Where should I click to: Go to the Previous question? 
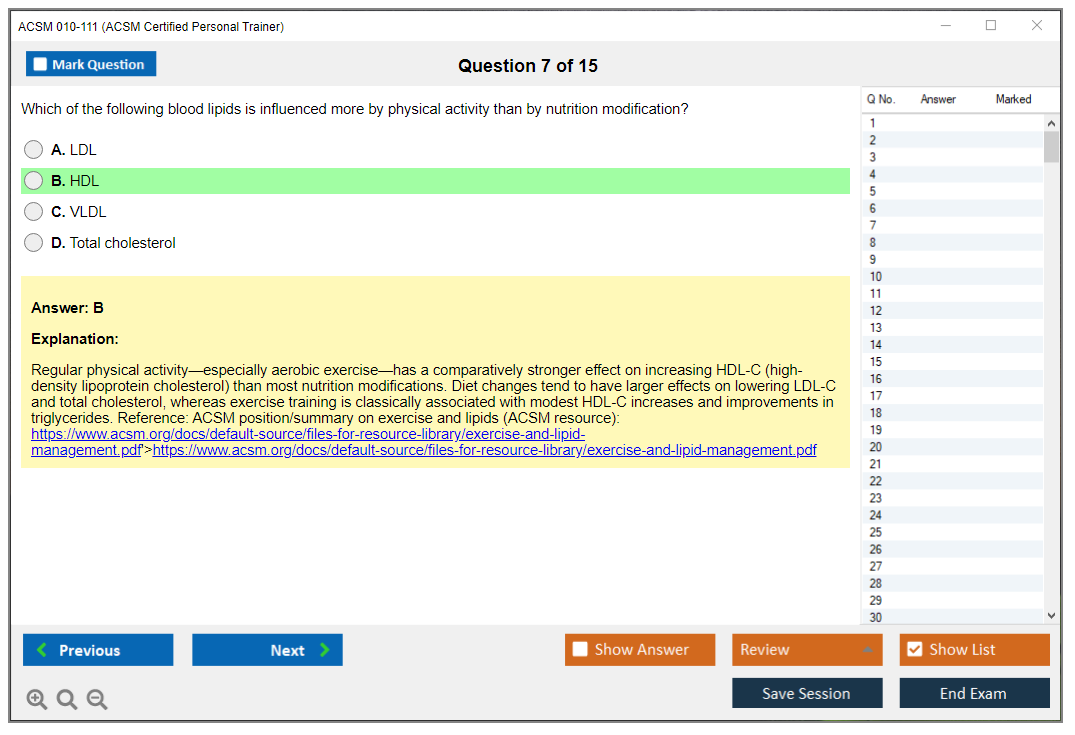click(x=97, y=650)
